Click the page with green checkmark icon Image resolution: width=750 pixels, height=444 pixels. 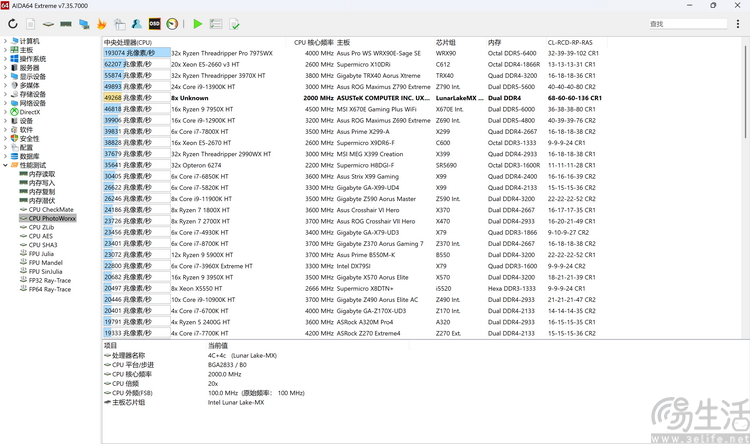234,23
